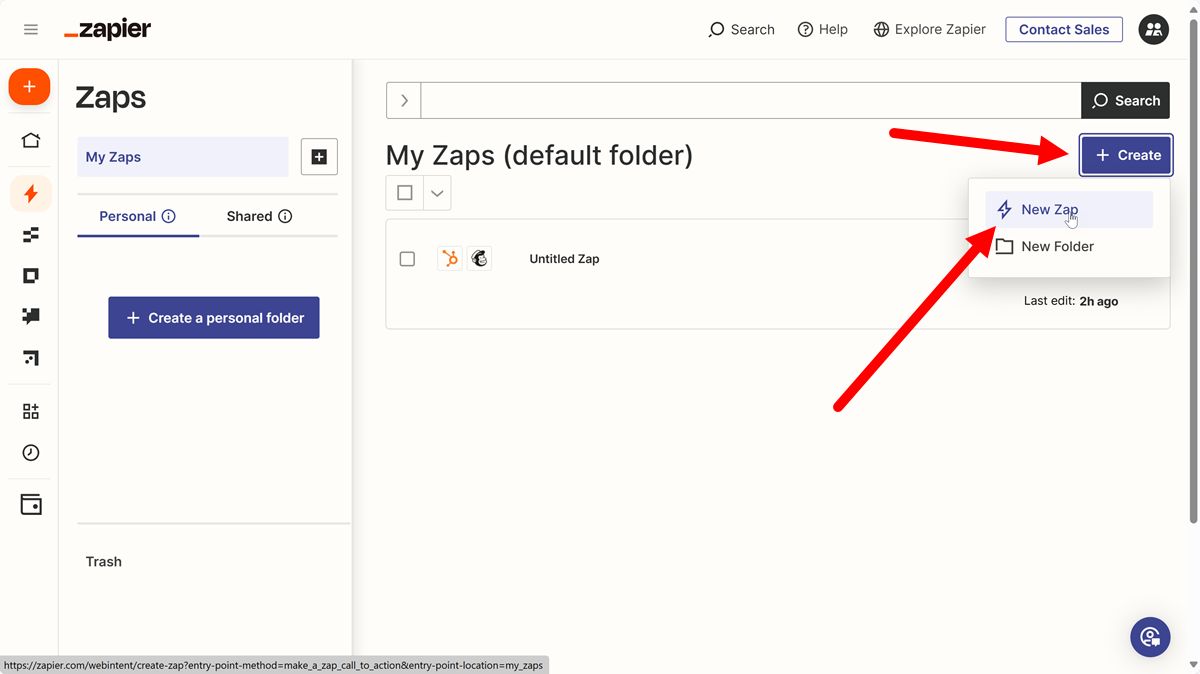Click the Contact Sales button
The height and width of the screenshot is (674, 1200).
(x=1063, y=29)
